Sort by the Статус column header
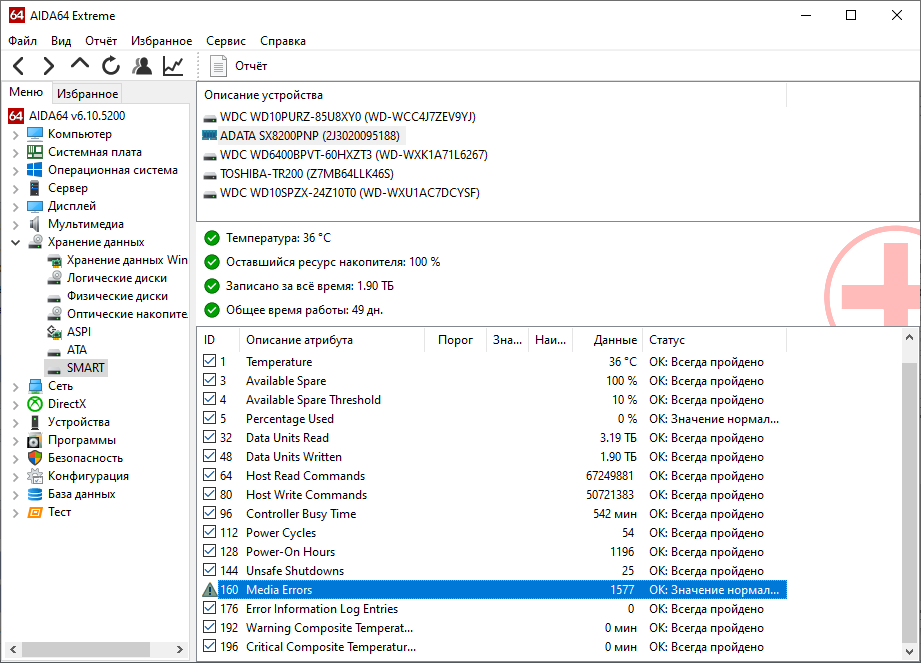Screen dimensions: 921x663 [x=715, y=340]
